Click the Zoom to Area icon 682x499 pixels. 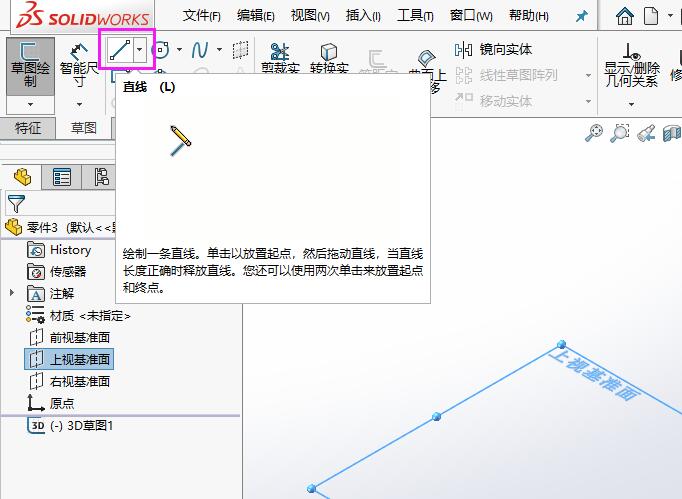(620, 133)
